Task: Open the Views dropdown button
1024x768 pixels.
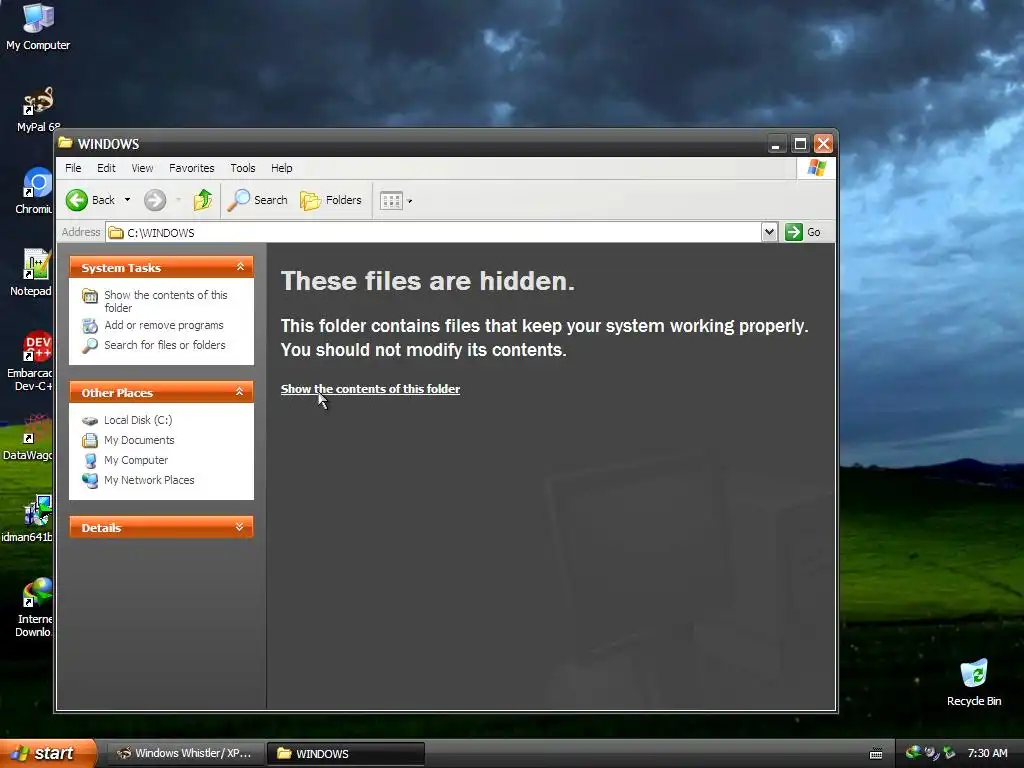Action: (396, 200)
